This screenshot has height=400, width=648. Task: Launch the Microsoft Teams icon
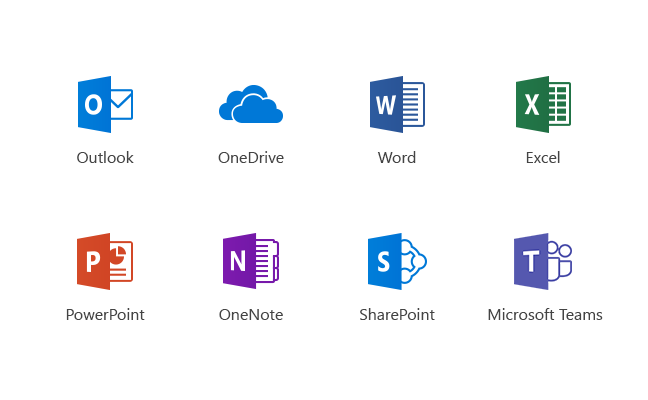[542, 262]
